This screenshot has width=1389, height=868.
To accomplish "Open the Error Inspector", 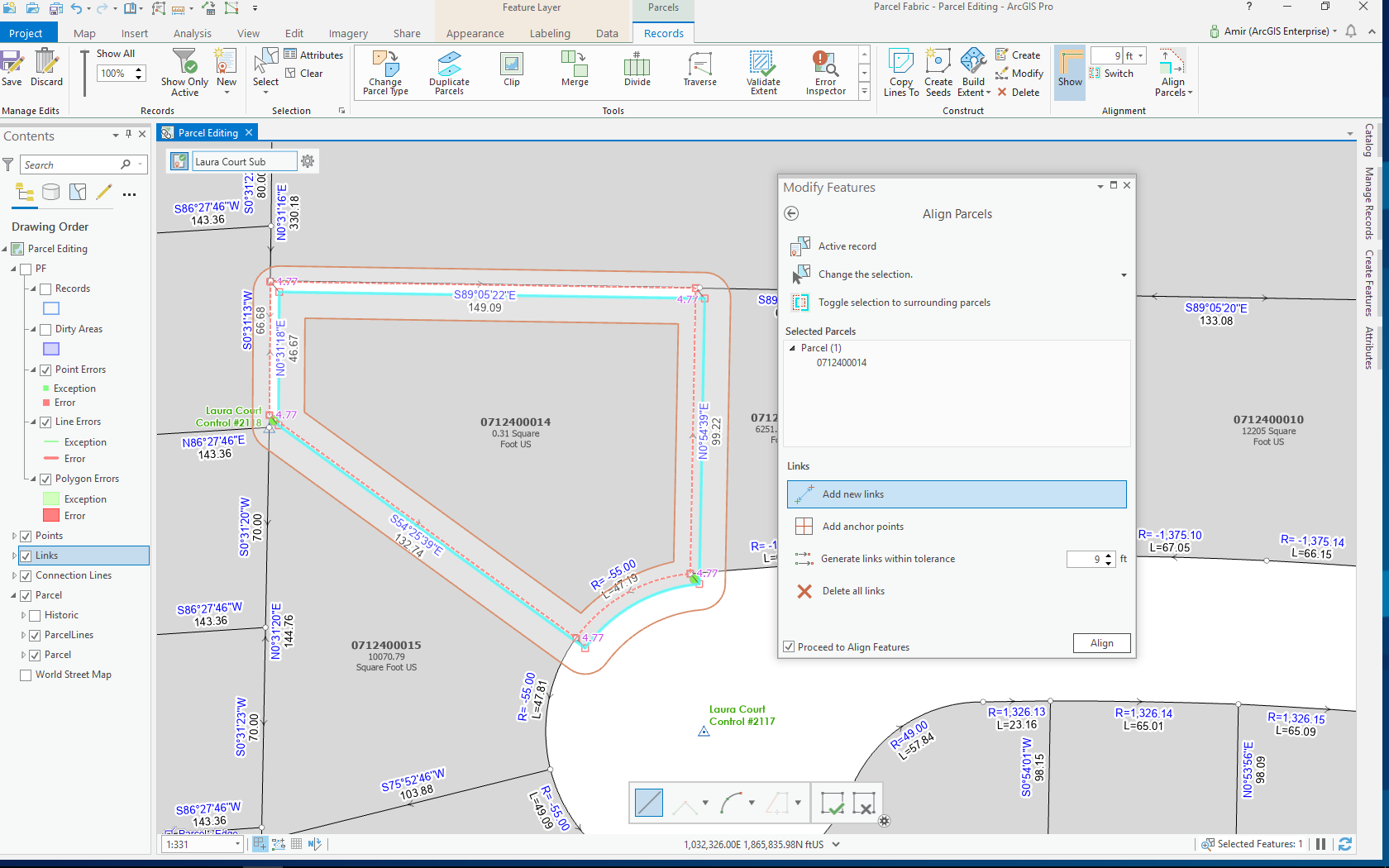I will click(824, 72).
